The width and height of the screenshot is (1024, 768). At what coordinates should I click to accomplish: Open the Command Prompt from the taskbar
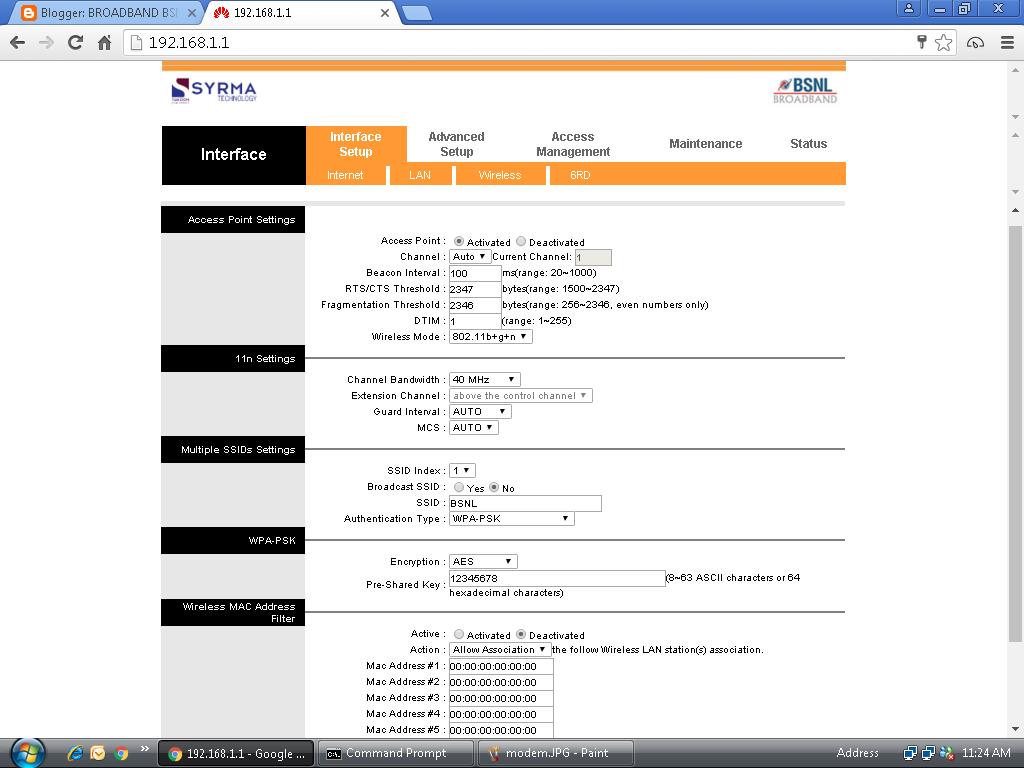[395, 752]
